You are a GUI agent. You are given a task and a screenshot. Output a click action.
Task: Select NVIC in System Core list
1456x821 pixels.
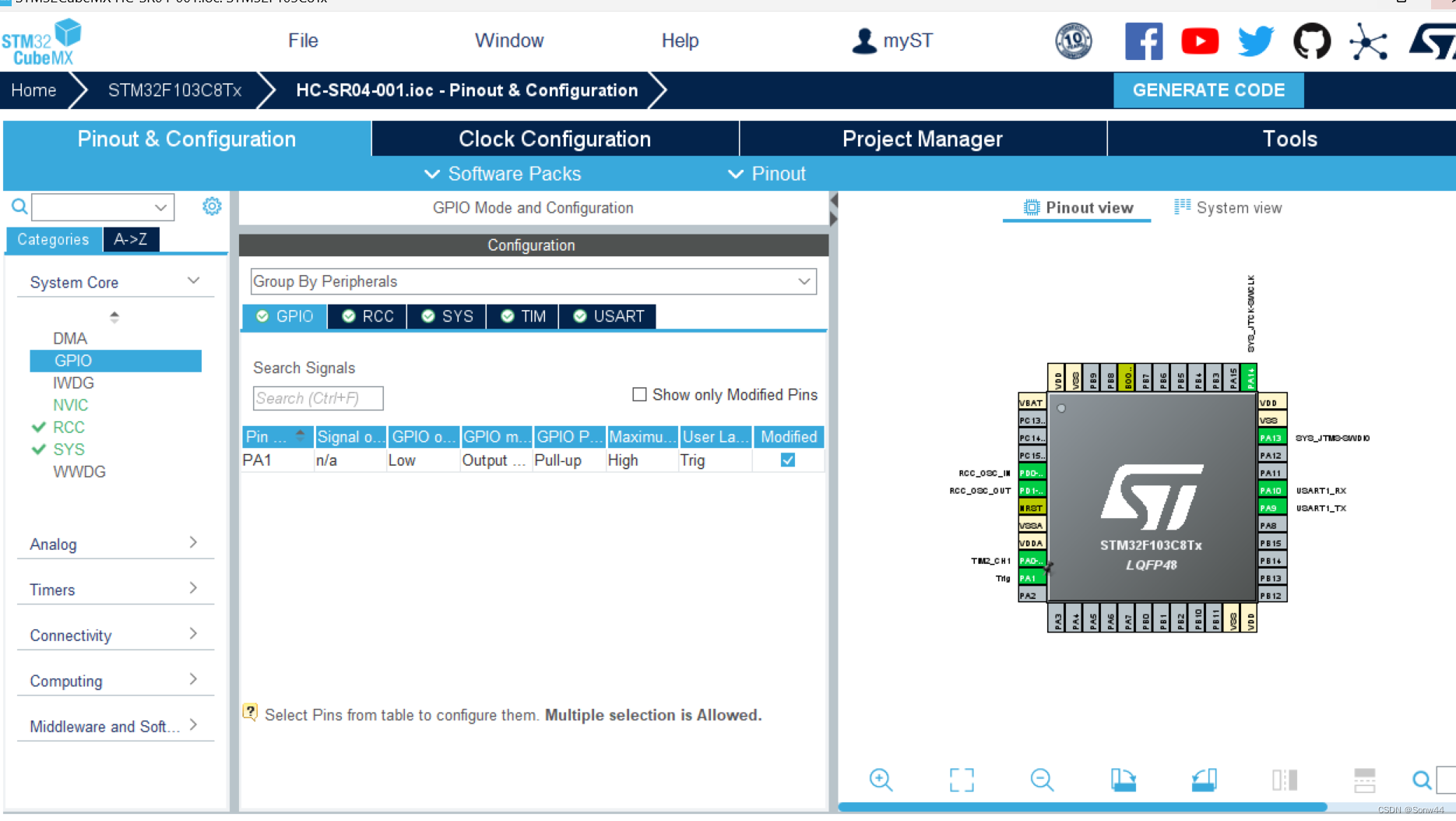click(70, 405)
